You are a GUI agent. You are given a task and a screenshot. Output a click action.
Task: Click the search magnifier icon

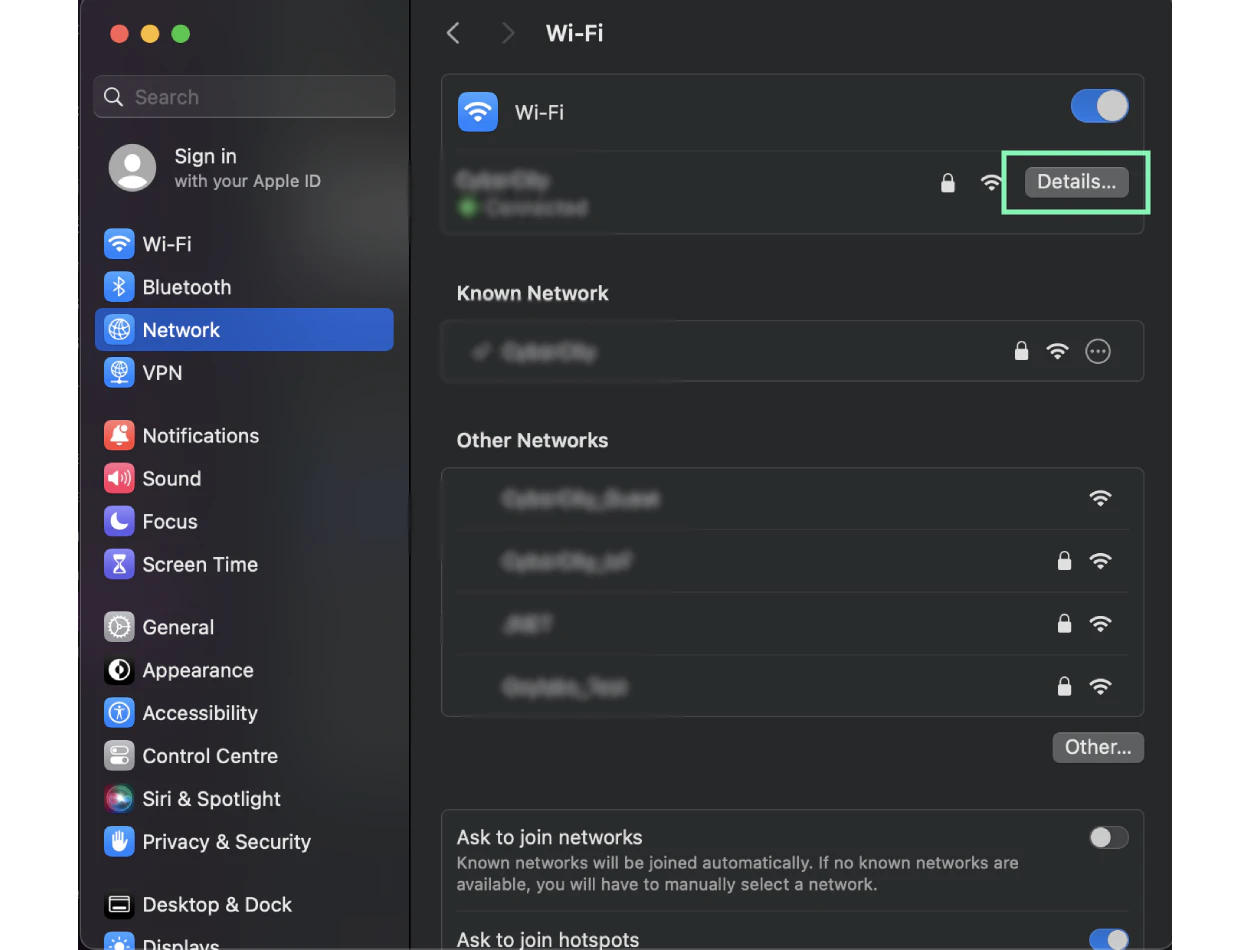(x=115, y=97)
